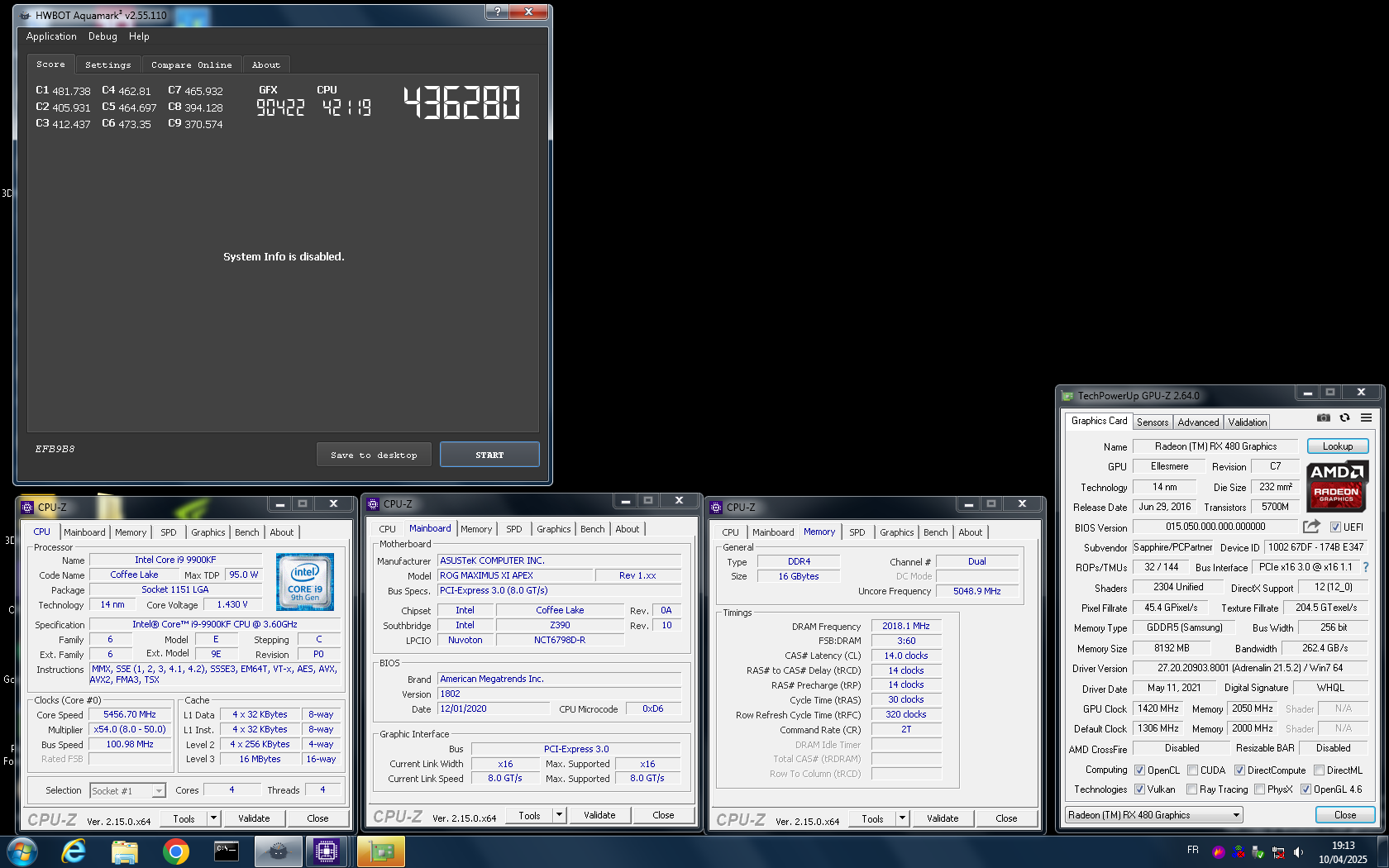Expand Tools arrow in Memory window

[x=902, y=818]
